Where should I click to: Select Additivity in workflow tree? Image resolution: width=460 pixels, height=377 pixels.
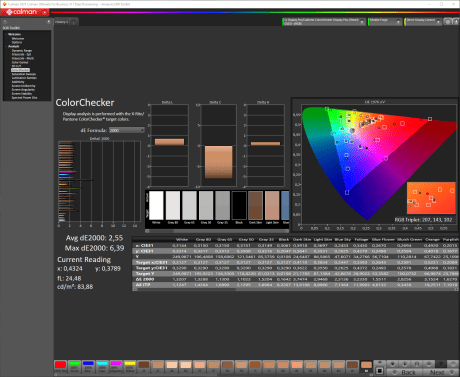click(18, 82)
